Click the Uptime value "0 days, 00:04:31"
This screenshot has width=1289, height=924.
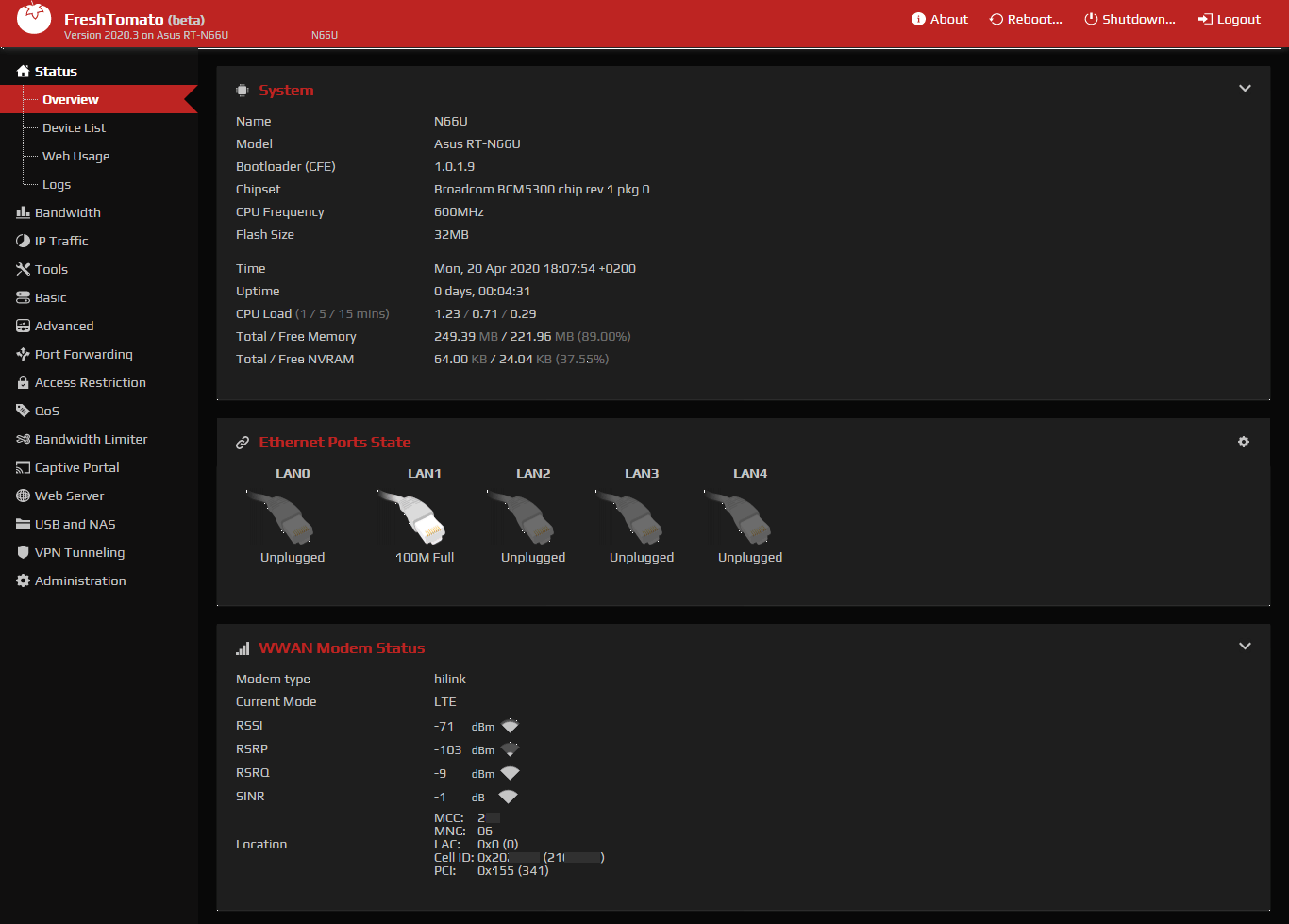(482, 291)
